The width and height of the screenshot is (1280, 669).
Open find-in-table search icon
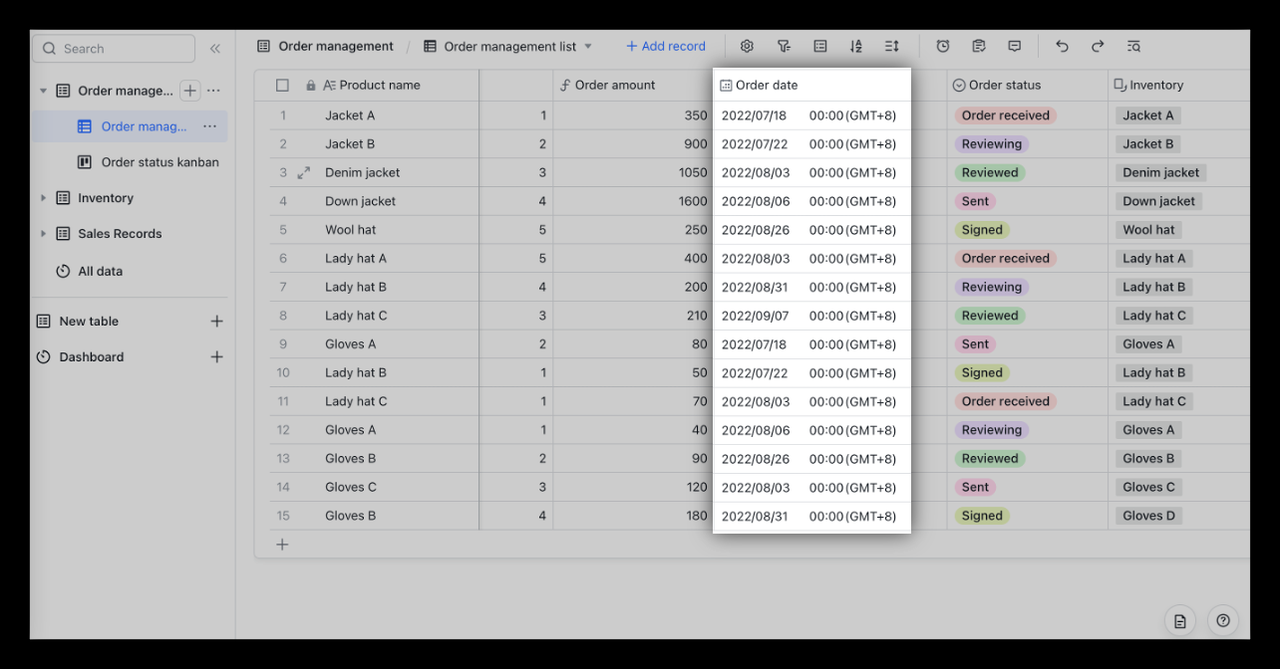(x=1133, y=46)
